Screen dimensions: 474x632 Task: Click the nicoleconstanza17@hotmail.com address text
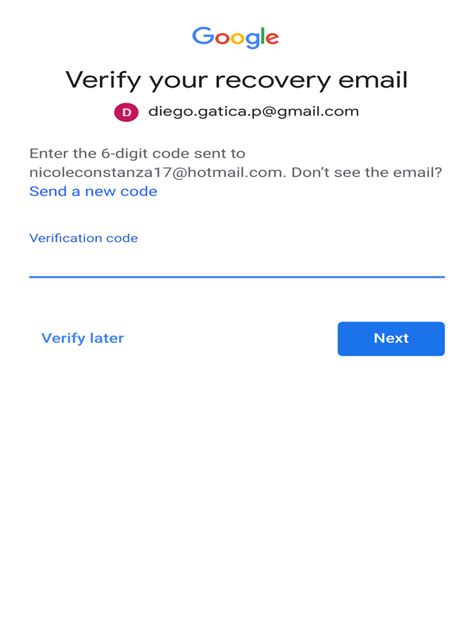(158, 172)
